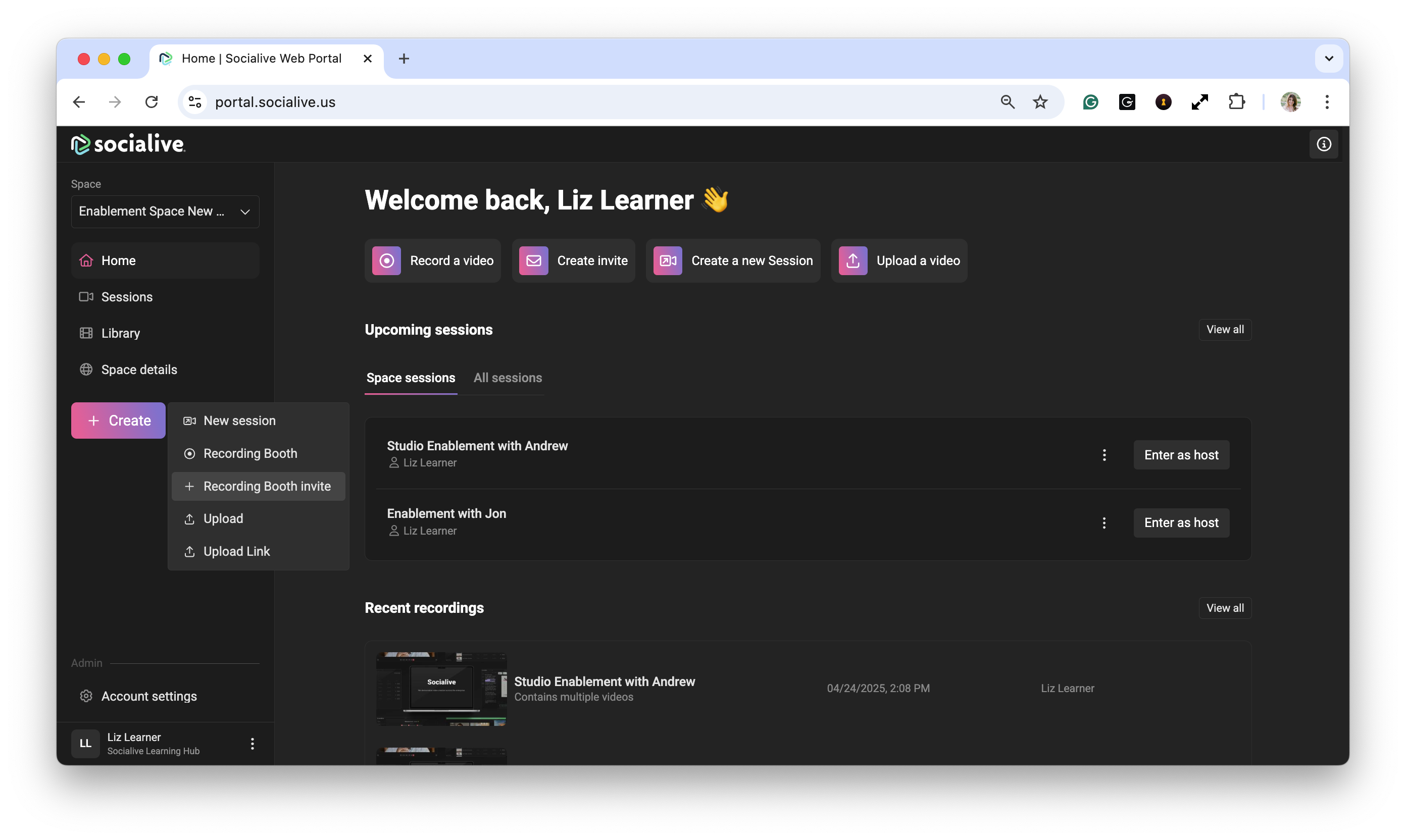The image size is (1406, 840).
Task: Open Liz Learner profile options menu
Action: pos(253,744)
